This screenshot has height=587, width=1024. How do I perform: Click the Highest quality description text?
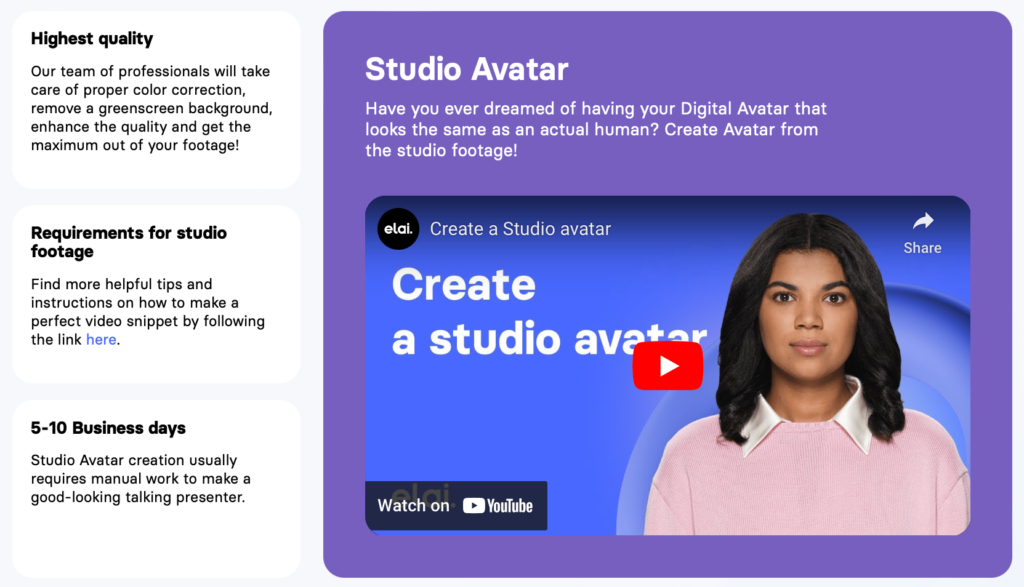[152, 108]
